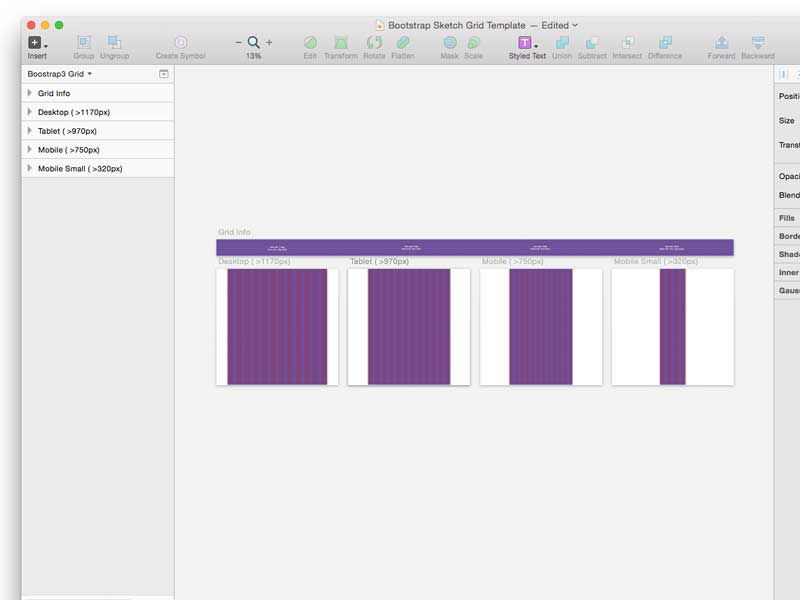
Task: Click the zoom out minus button
Action: 238,43
